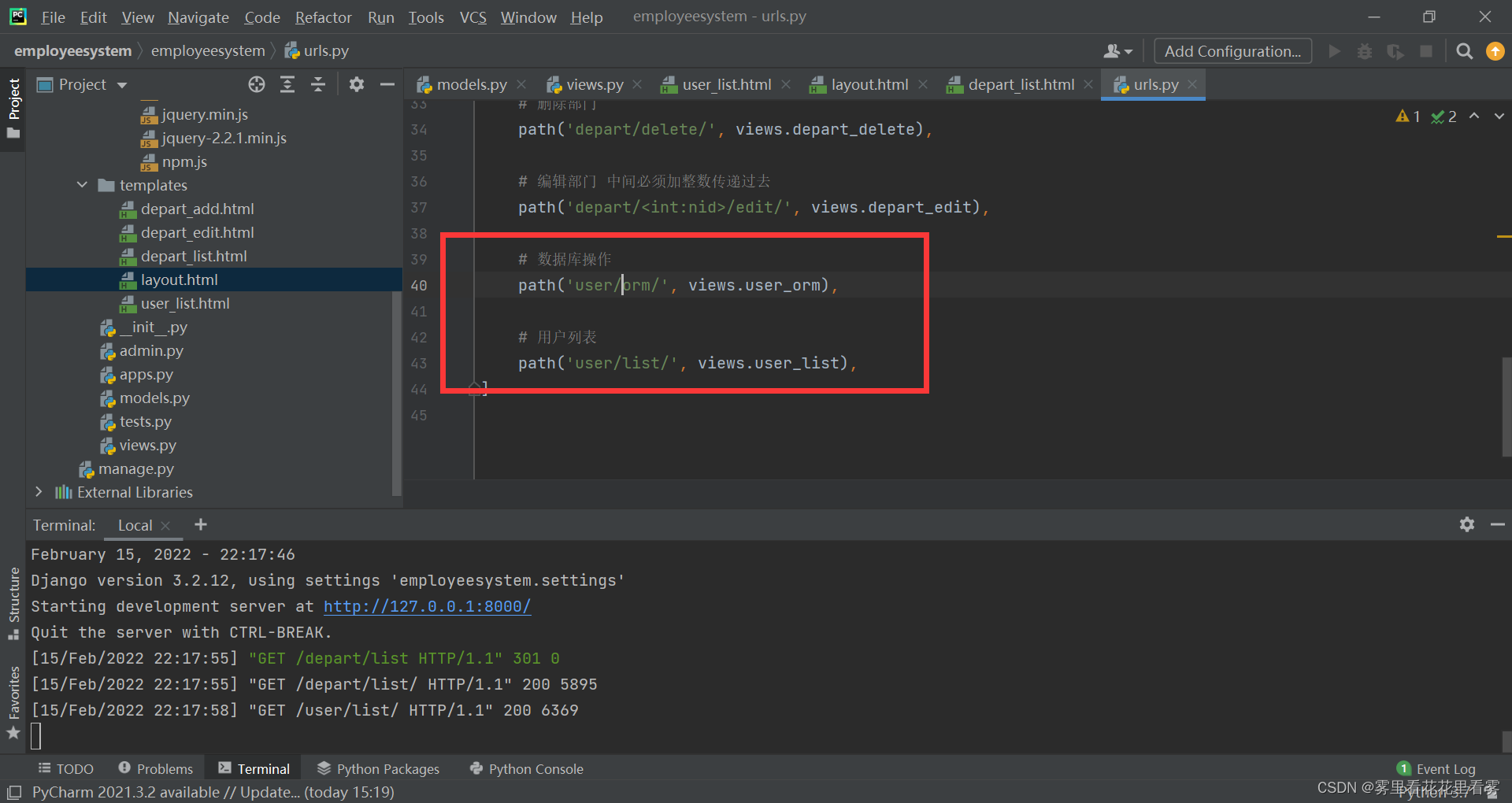Open the Refactor menu
The width and height of the screenshot is (1512, 803).
pos(323,17)
